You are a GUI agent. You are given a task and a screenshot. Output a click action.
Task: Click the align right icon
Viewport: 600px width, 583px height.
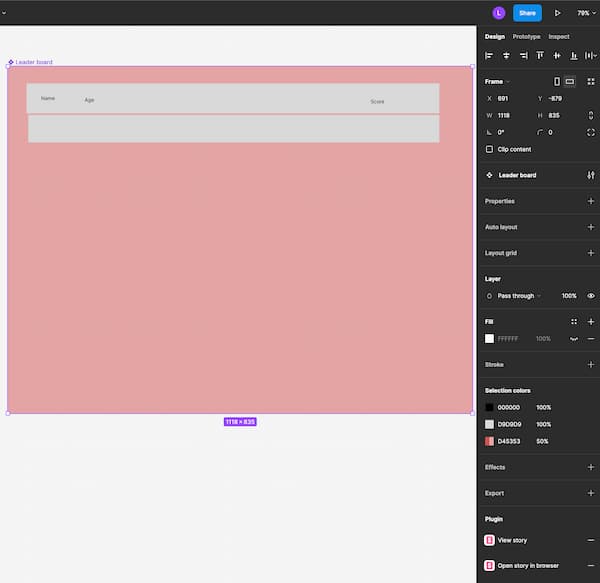pyautogui.click(x=523, y=56)
